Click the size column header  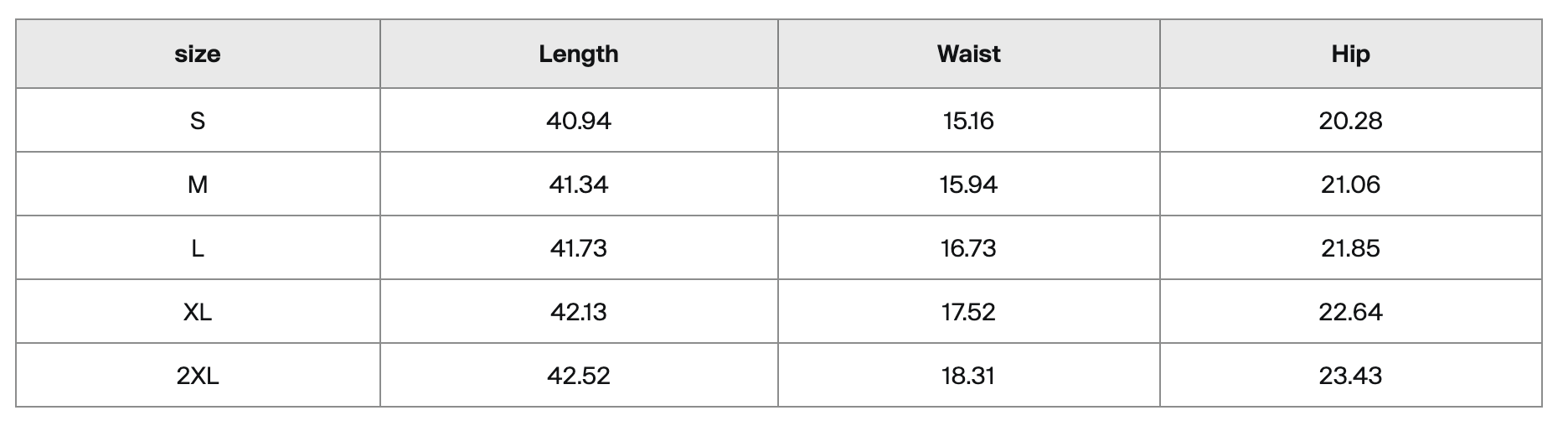click(x=198, y=54)
